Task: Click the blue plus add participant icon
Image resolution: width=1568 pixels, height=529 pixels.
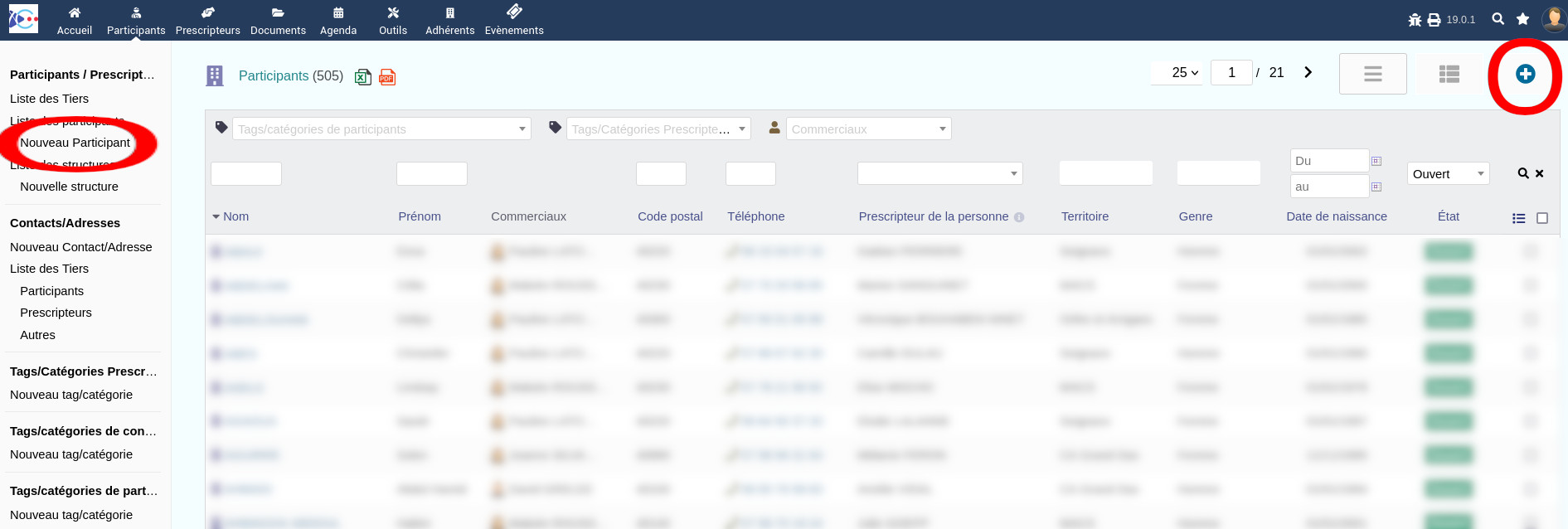Action: pyautogui.click(x=1525, y=74)
